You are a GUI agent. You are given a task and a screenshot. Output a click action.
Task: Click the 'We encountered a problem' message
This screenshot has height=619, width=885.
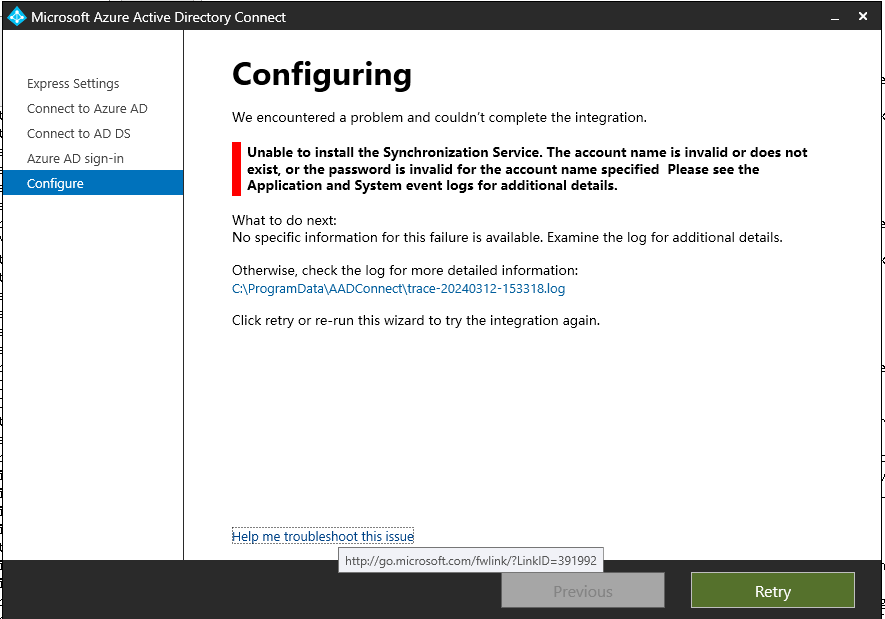pos(439,117)
